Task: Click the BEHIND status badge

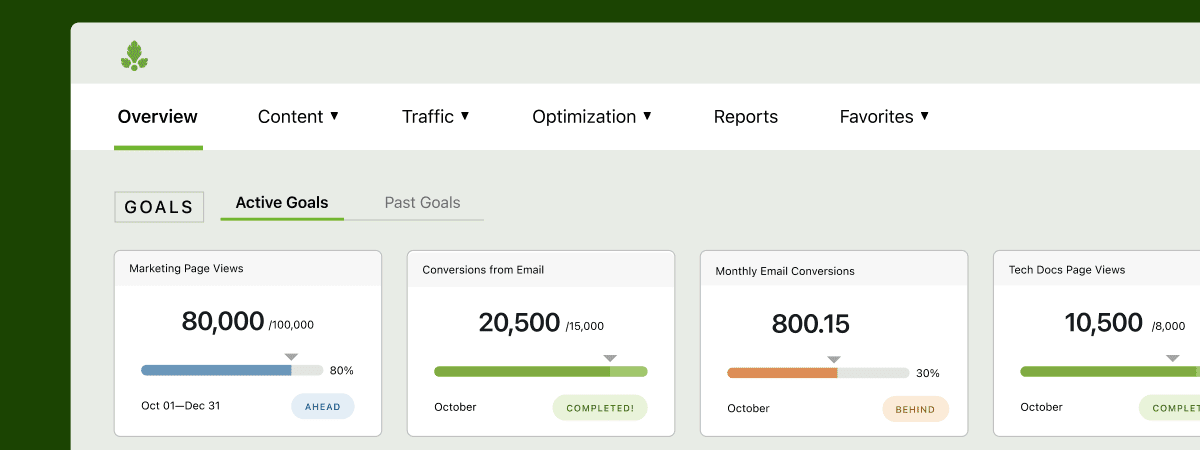Action: tap(915, 409)
